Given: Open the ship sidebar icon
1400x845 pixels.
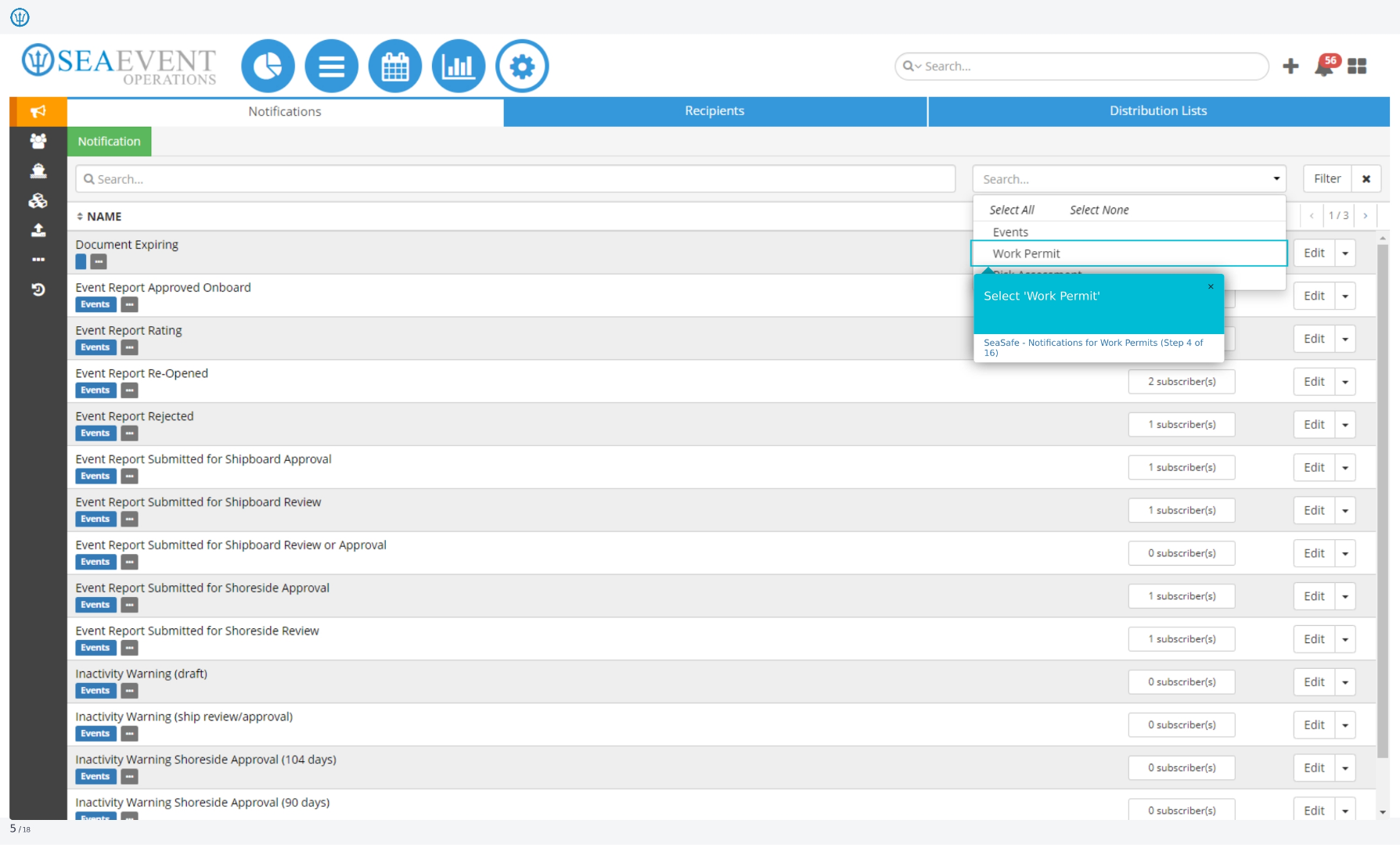Looking at the screenshot, I should (x=38, y=171).
